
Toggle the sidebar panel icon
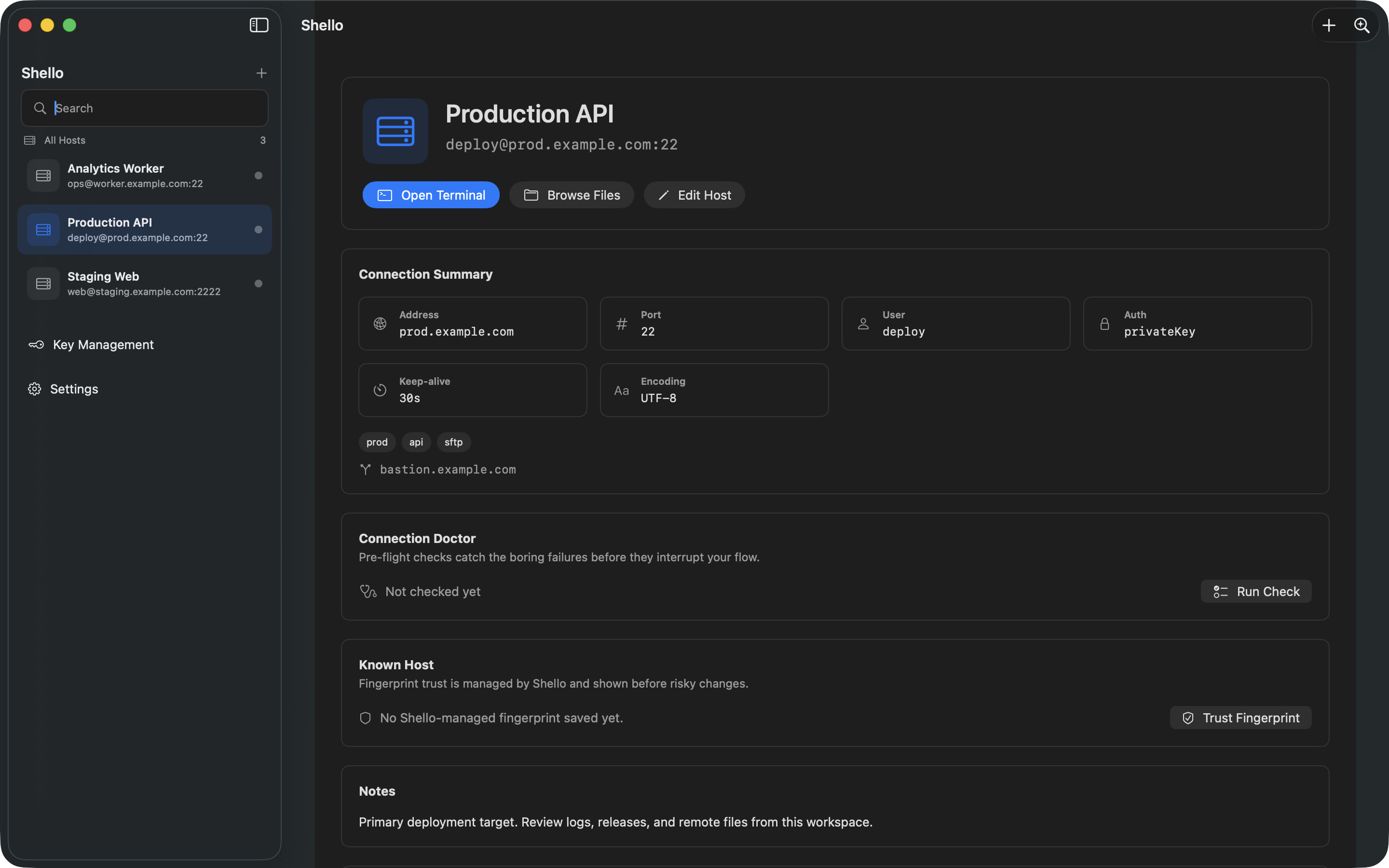click(259, 25)
